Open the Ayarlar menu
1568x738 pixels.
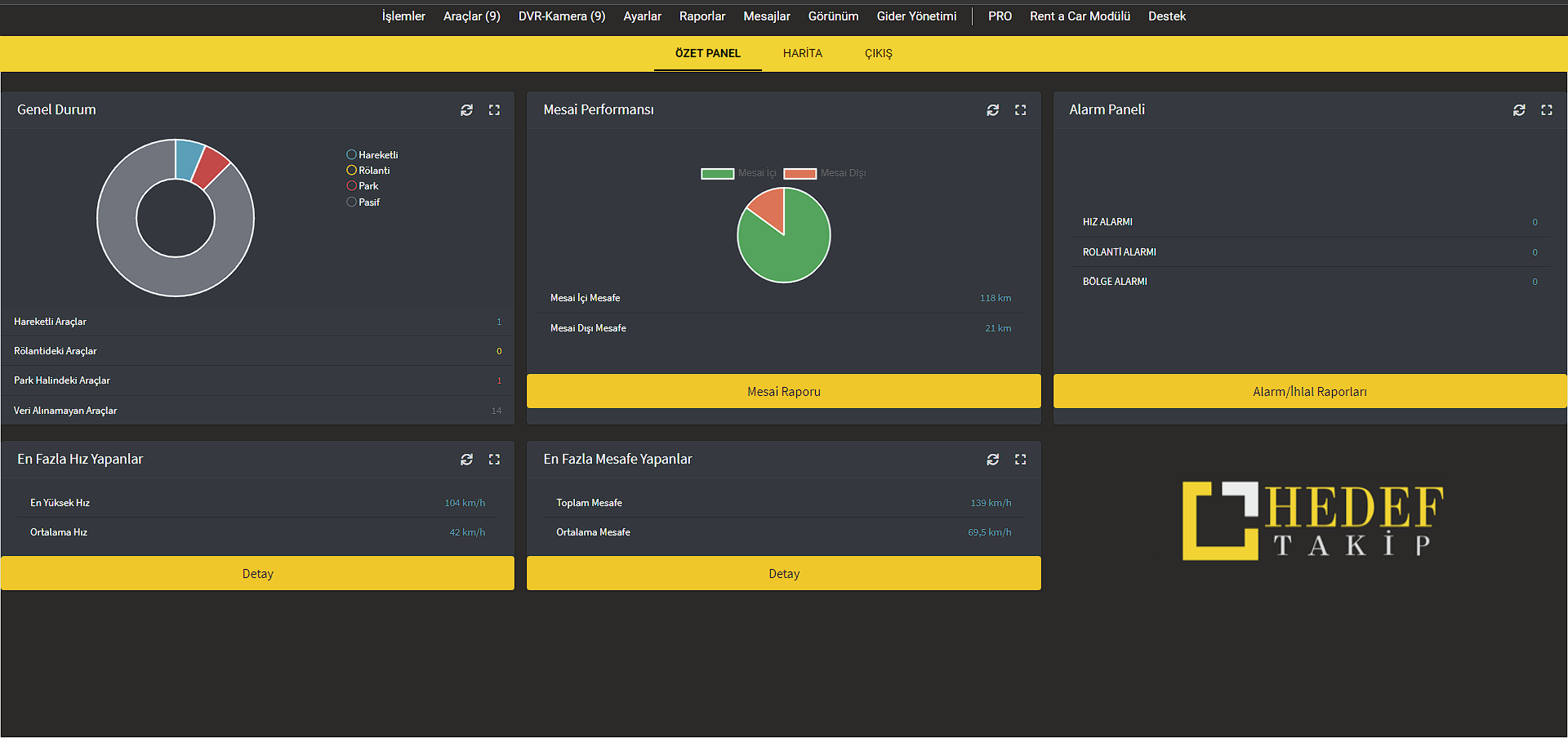point(643,16)
